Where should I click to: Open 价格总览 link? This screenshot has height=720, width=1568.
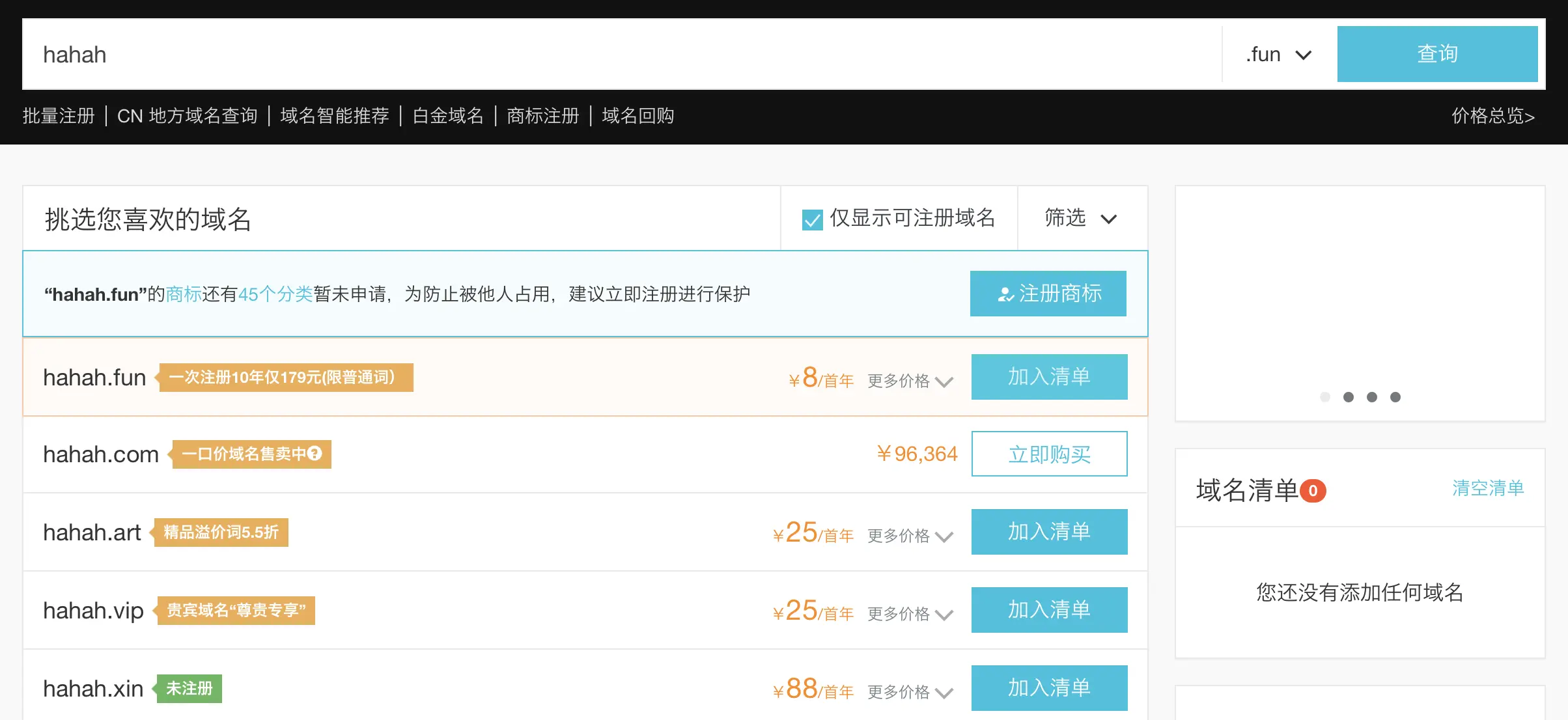[x=1492, y=116]
